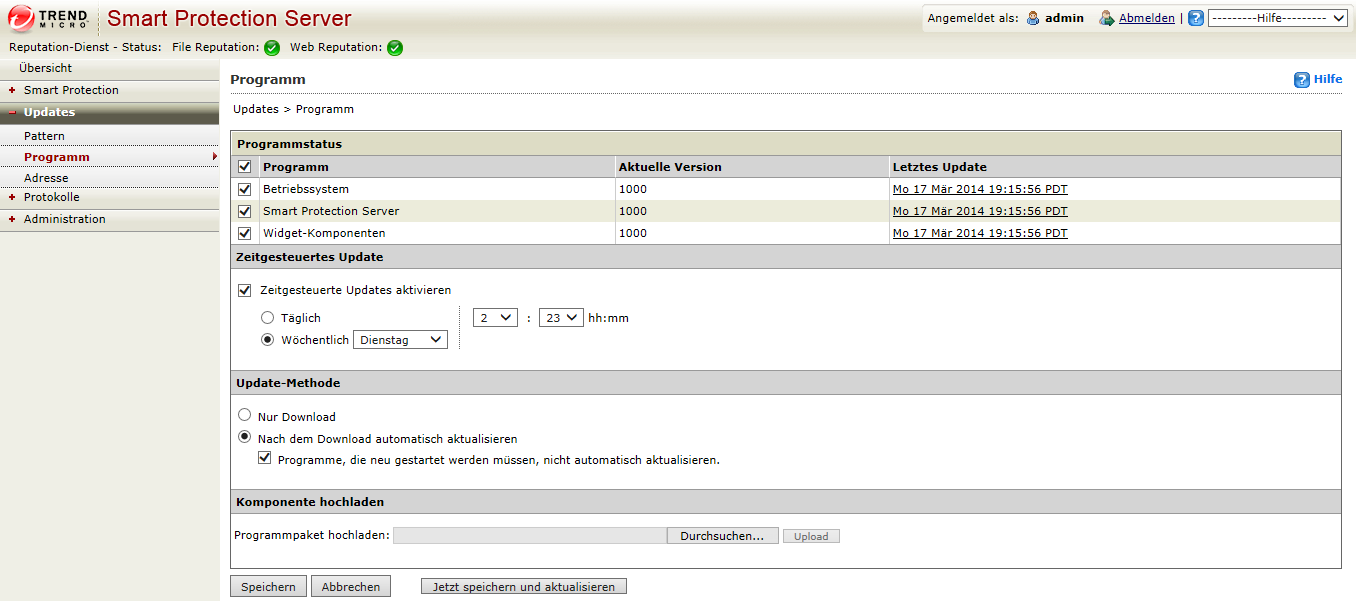
Task: Open the hour dropdown showing 2
Action: pos(495,318)
